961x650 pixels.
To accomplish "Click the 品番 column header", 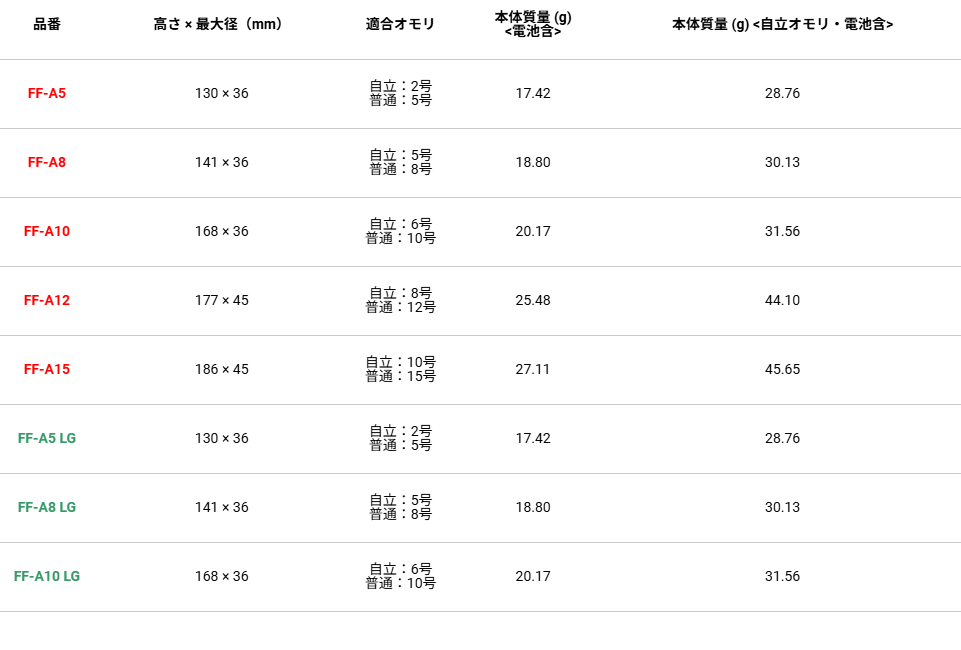I will click(47, 24).
